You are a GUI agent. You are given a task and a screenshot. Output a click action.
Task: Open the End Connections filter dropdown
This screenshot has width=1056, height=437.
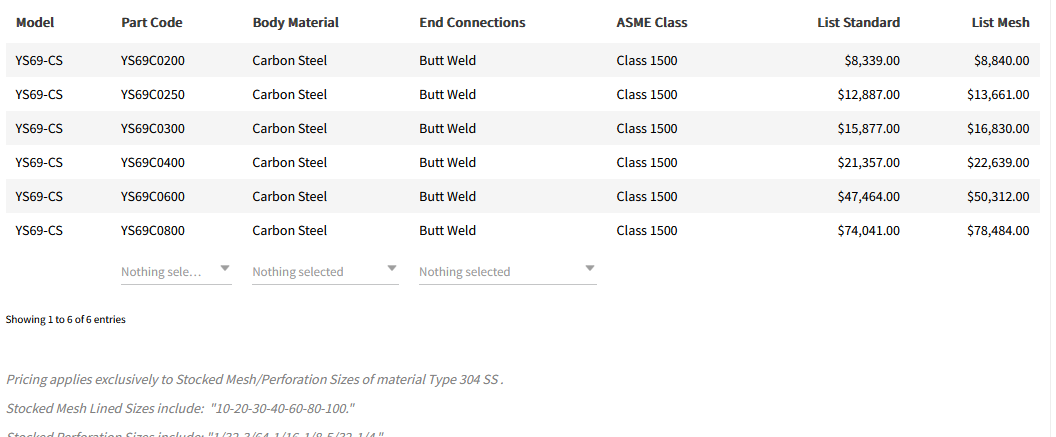click(x=507, y=271)
